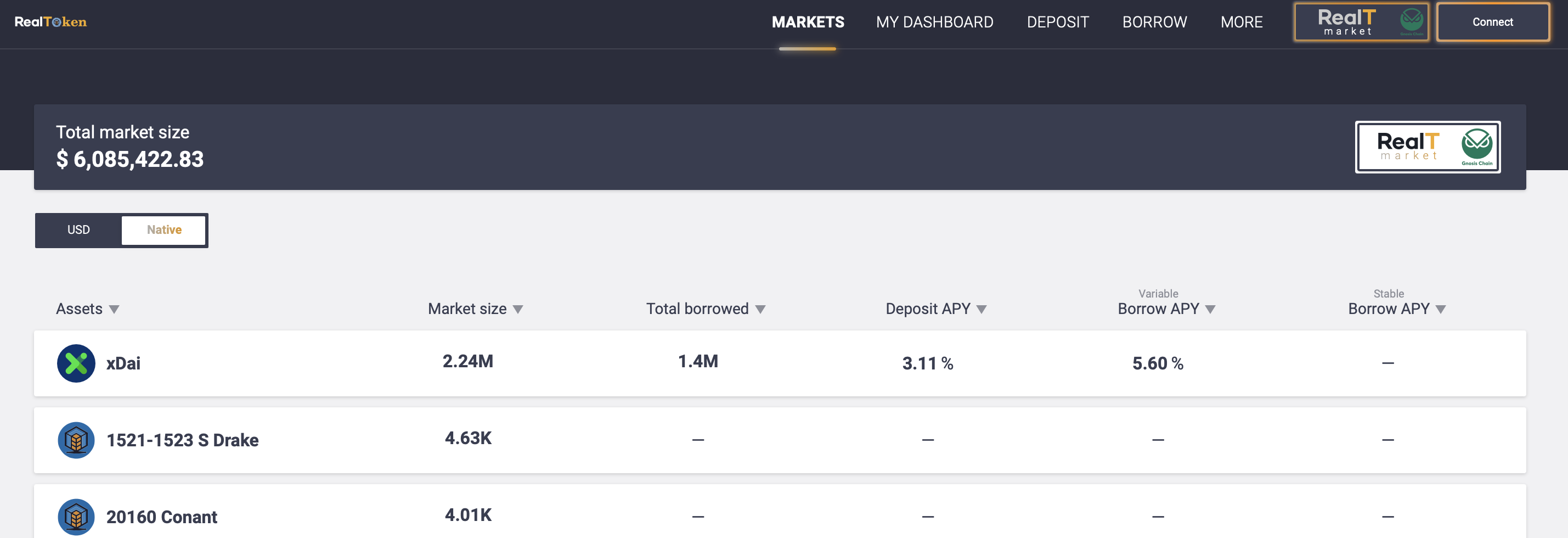The image size is (1568, 538).
Task: Open the 1521-1523 S Drake row
Action: point(780,440)
